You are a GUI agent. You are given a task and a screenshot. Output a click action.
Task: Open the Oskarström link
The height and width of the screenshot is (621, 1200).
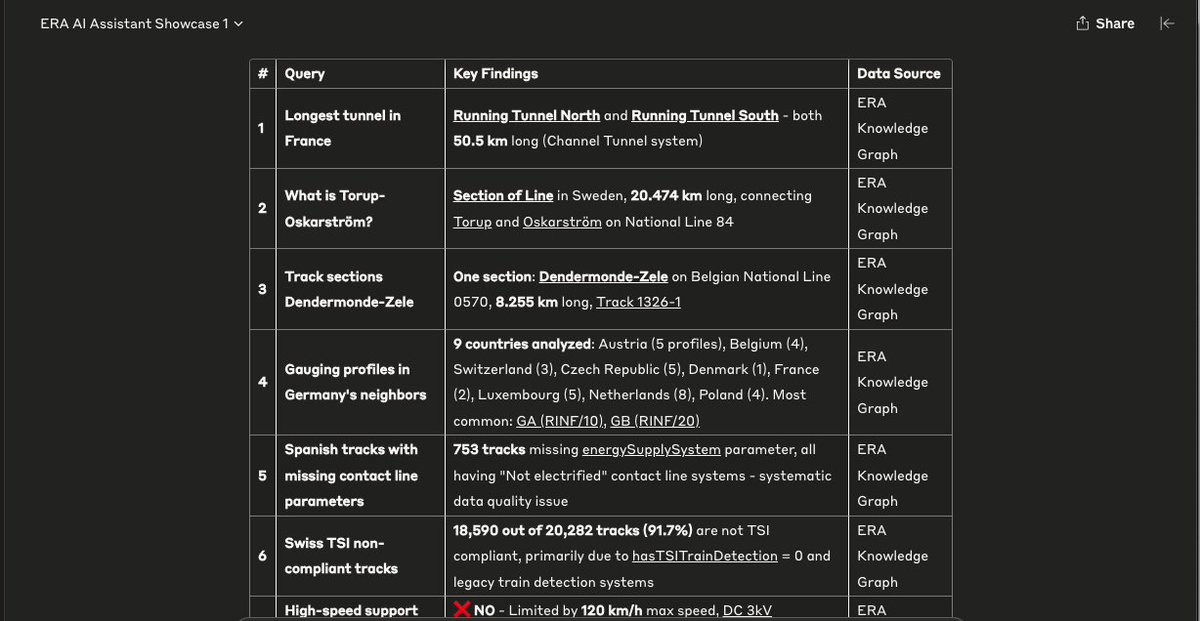click(562, 221)
